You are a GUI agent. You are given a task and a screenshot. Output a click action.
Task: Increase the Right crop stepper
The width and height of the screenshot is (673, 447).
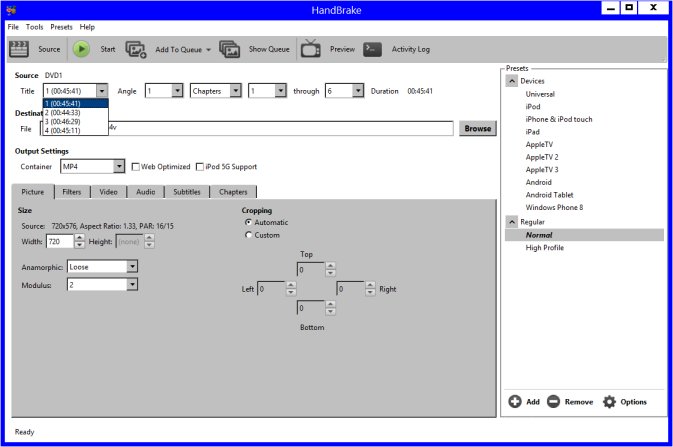pos(370,285)
